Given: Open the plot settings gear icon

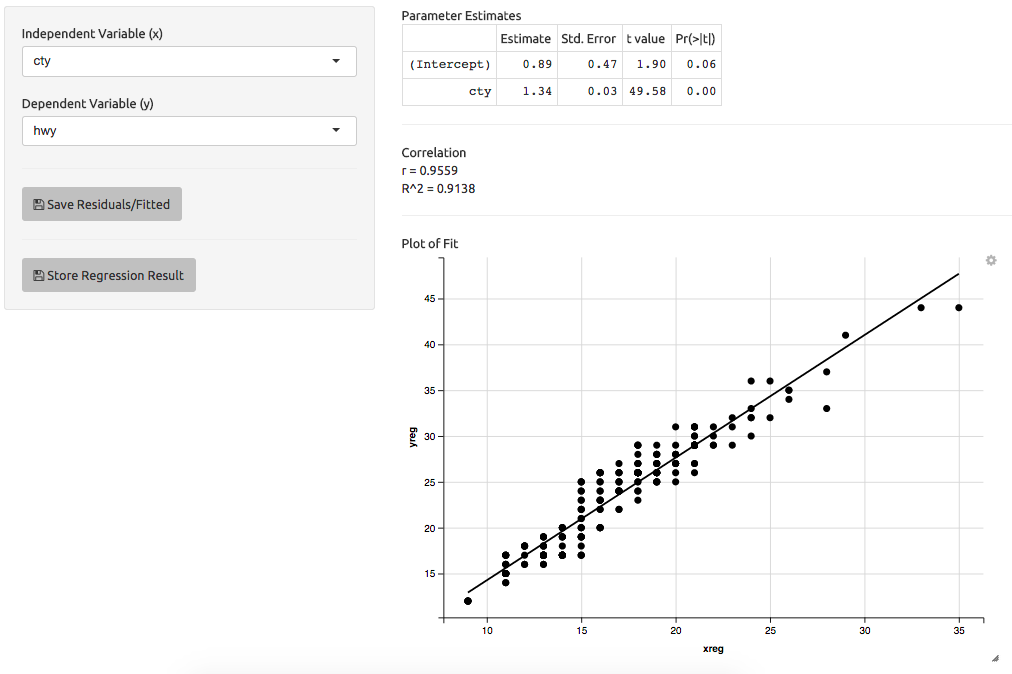Looking at the screenshot, I should tap(991, 260).
